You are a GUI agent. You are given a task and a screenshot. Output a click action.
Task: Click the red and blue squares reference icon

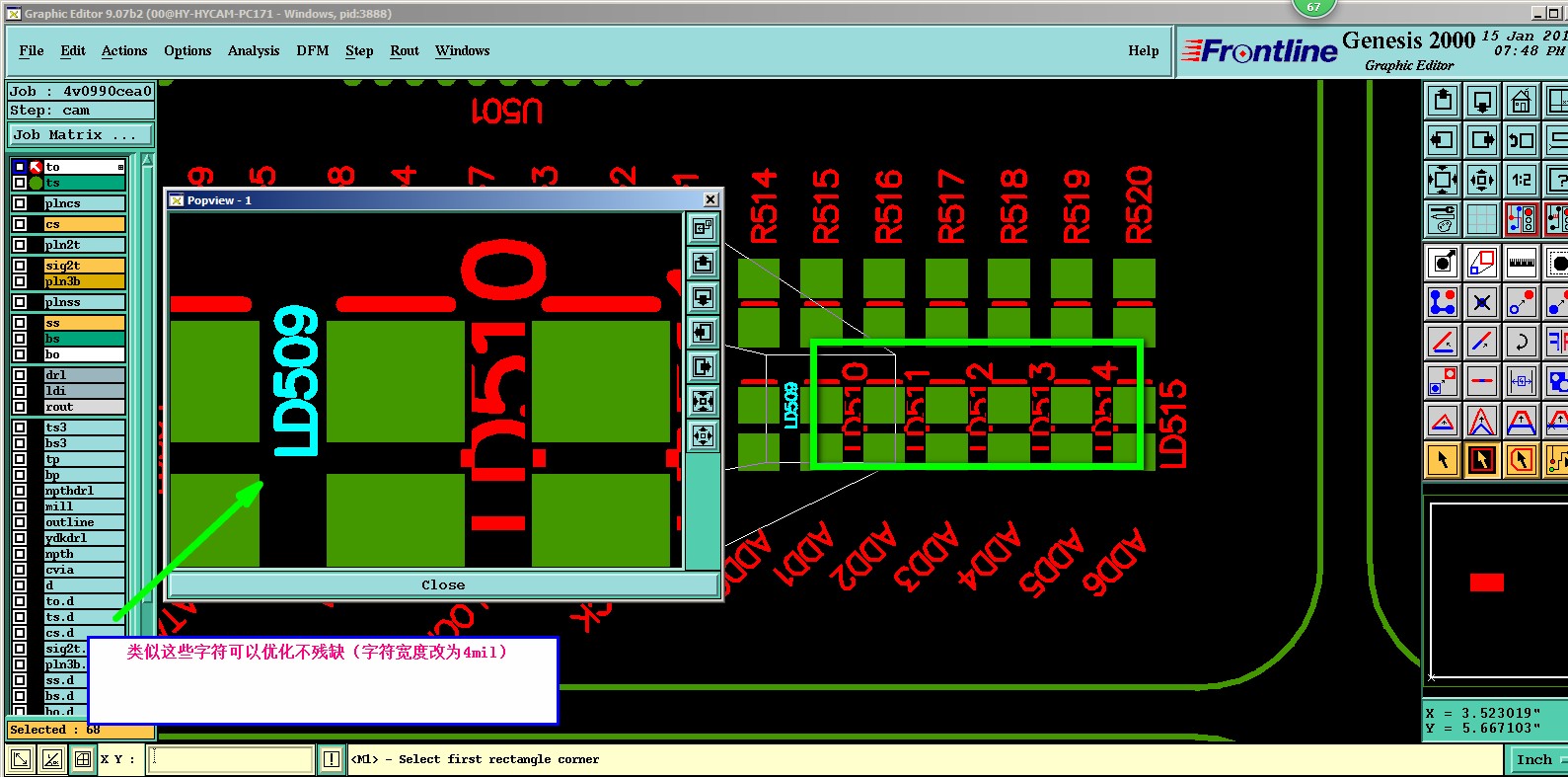(1482, 263)
